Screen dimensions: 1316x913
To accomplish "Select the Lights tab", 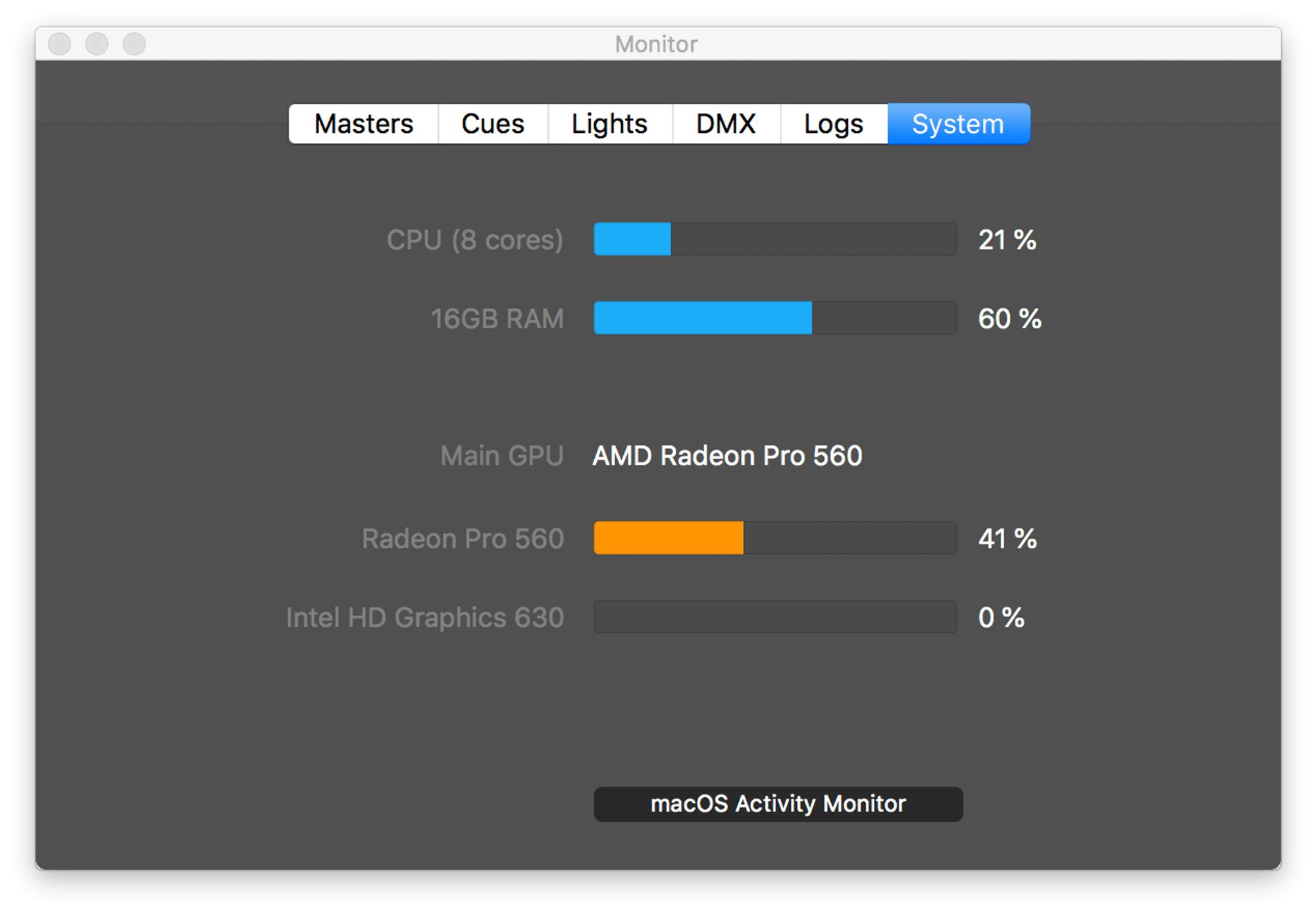I will click(609, 124).
